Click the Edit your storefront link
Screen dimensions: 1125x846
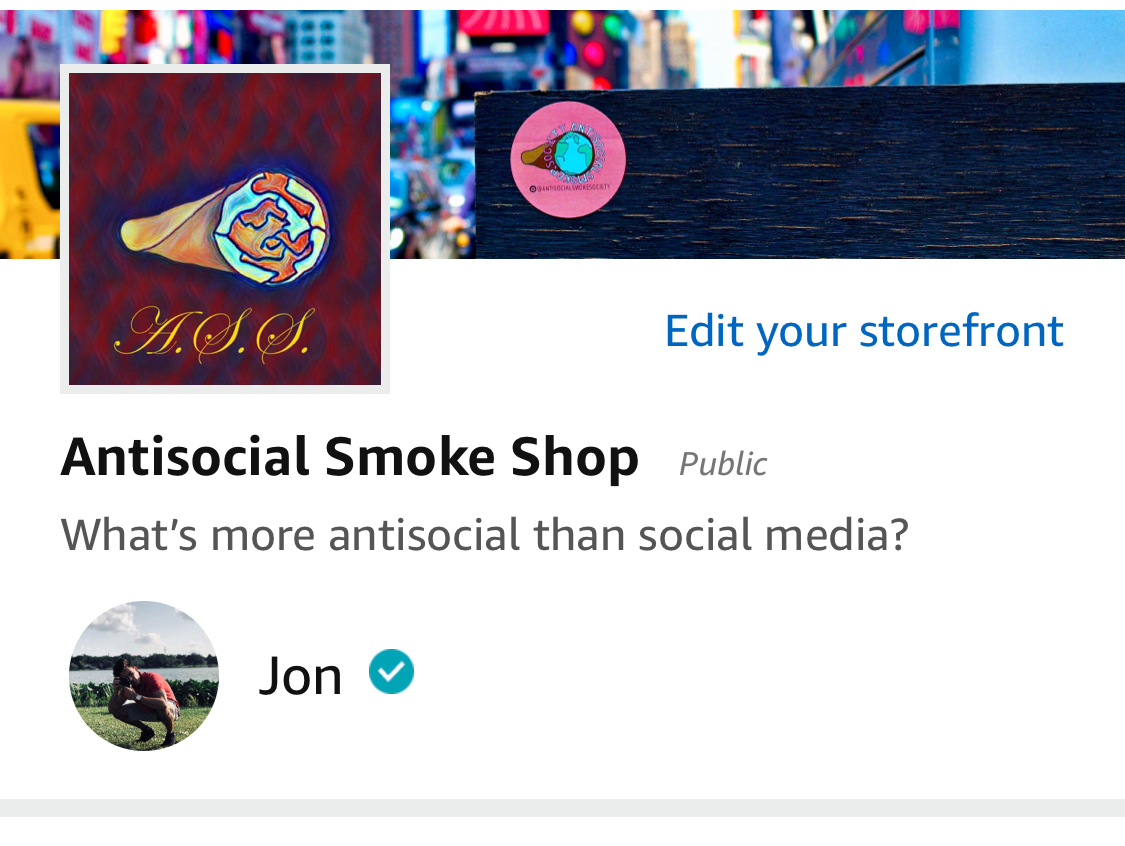pos(864,332)
